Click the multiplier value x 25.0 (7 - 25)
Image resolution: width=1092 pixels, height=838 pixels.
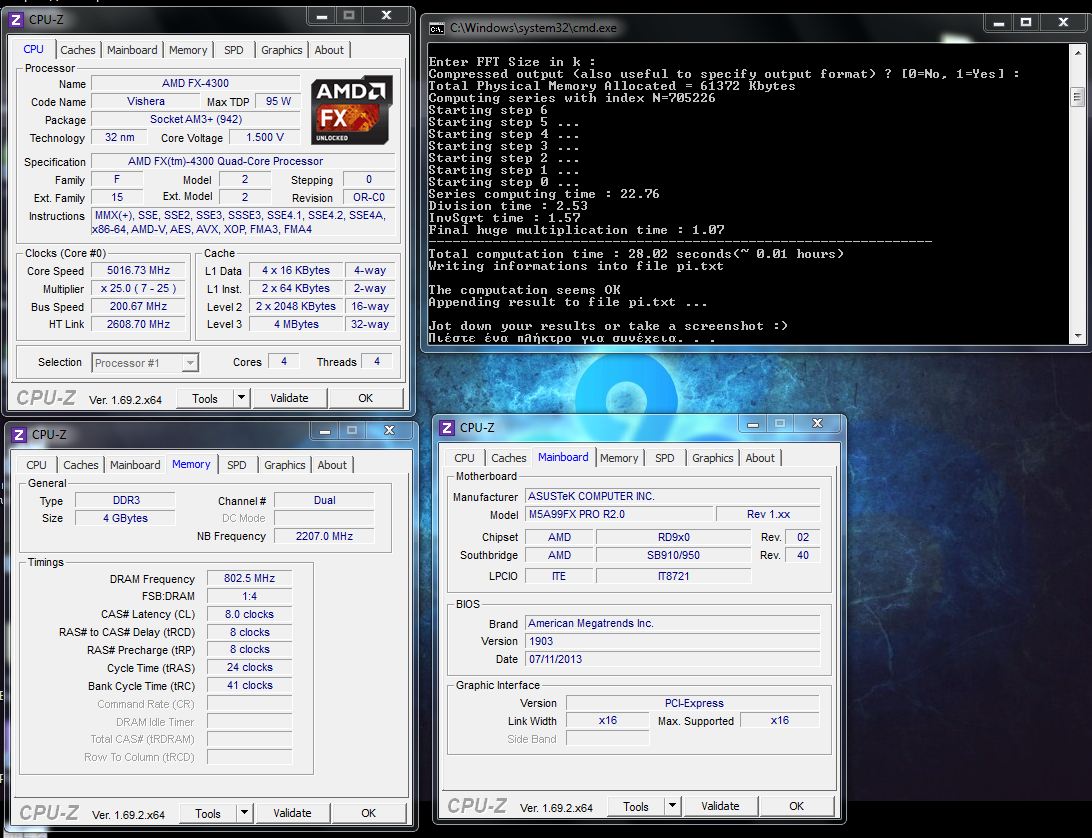pos(139,288)
